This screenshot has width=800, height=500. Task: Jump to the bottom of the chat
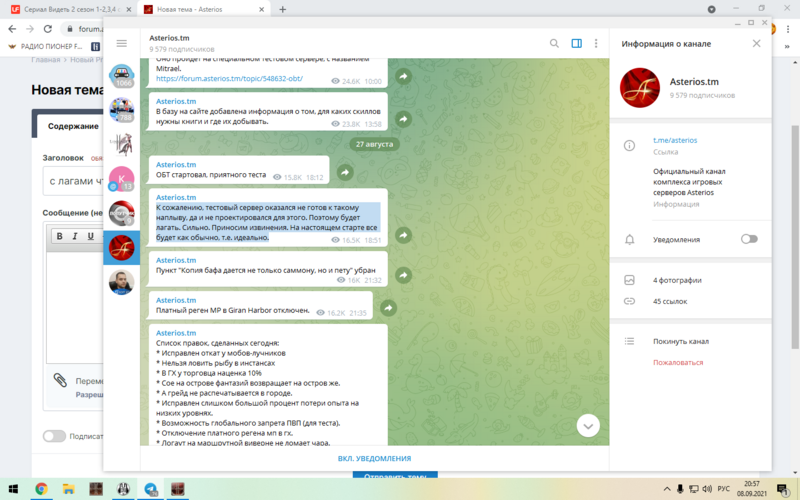(588, 426)
